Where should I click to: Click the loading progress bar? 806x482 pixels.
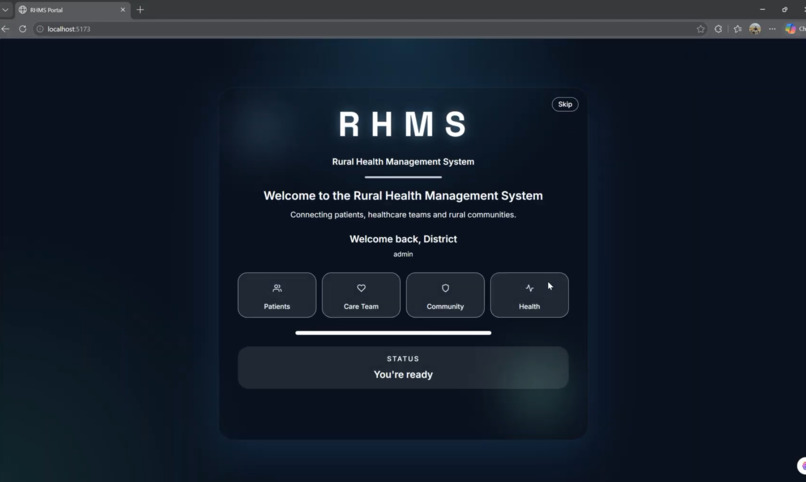tap(393, 333)
